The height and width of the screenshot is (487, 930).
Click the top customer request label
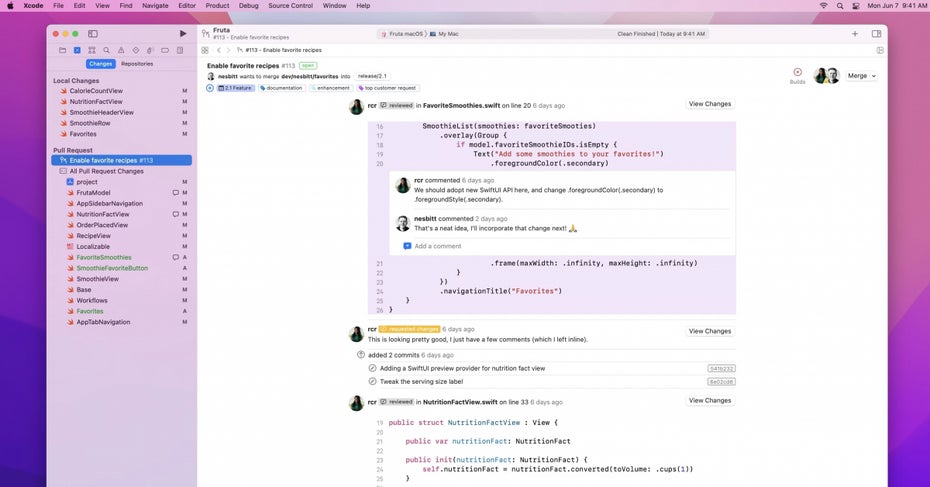pos(387,88)
